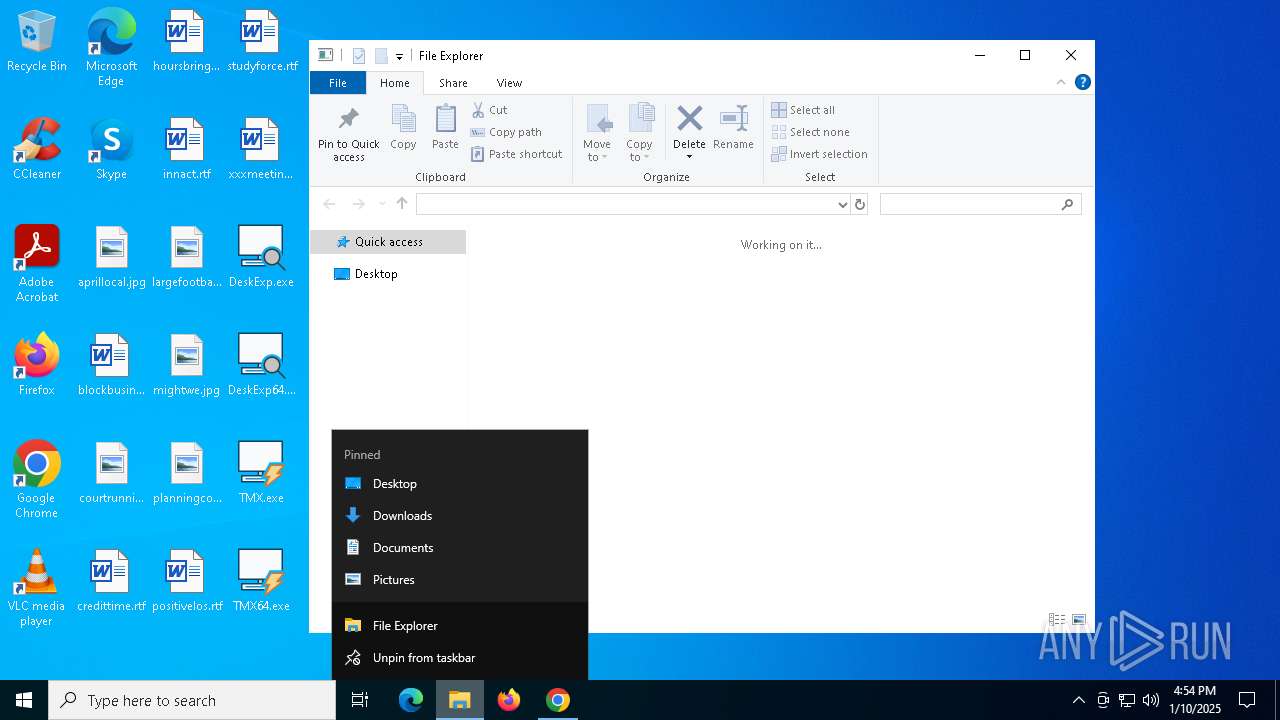Click the volume tray icon
Screen dimensions: 1280x720
(1151, 700)
